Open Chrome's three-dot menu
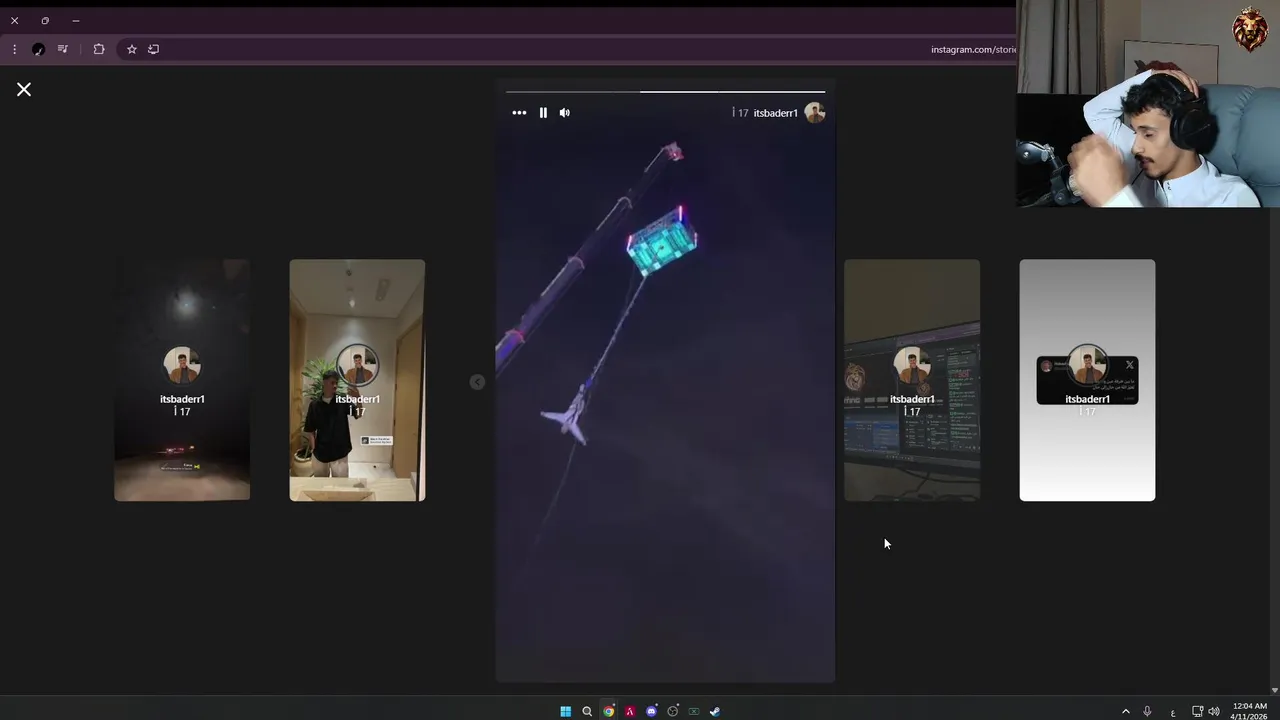 point(14,49)
